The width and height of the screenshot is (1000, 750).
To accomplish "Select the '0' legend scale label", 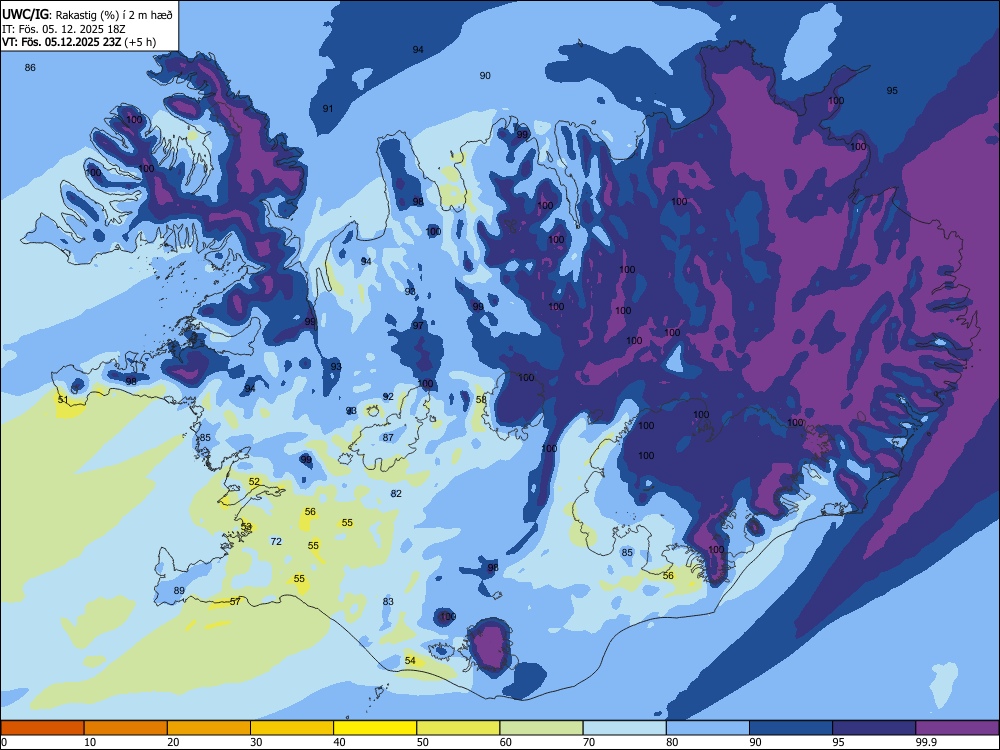I will pyautogui.click(x=4, y=742).
